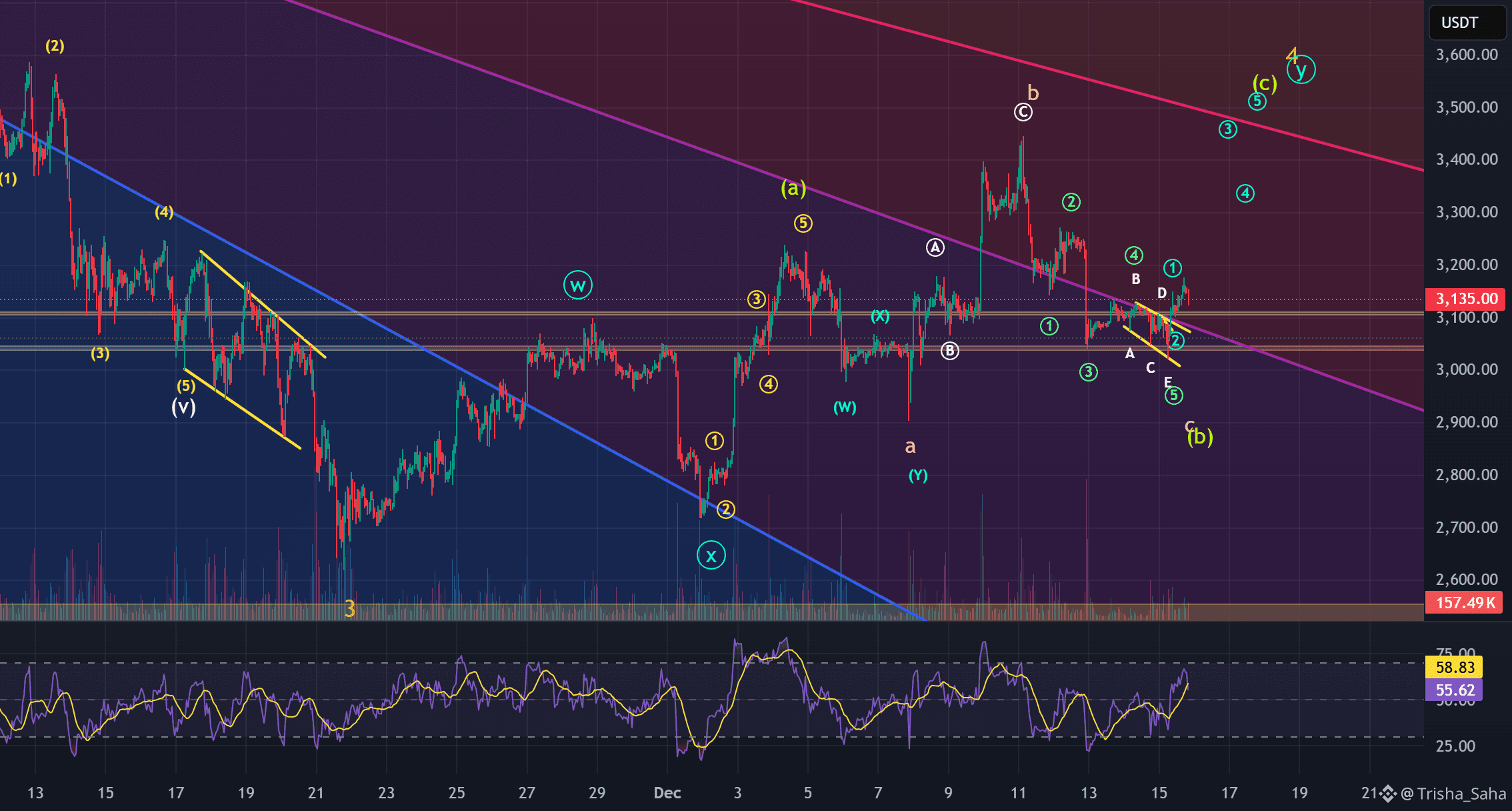The height and width of the screenshot is (811, 1512).
Task: Click the 3,600.00 price axis label
Action: point(1467,55)
